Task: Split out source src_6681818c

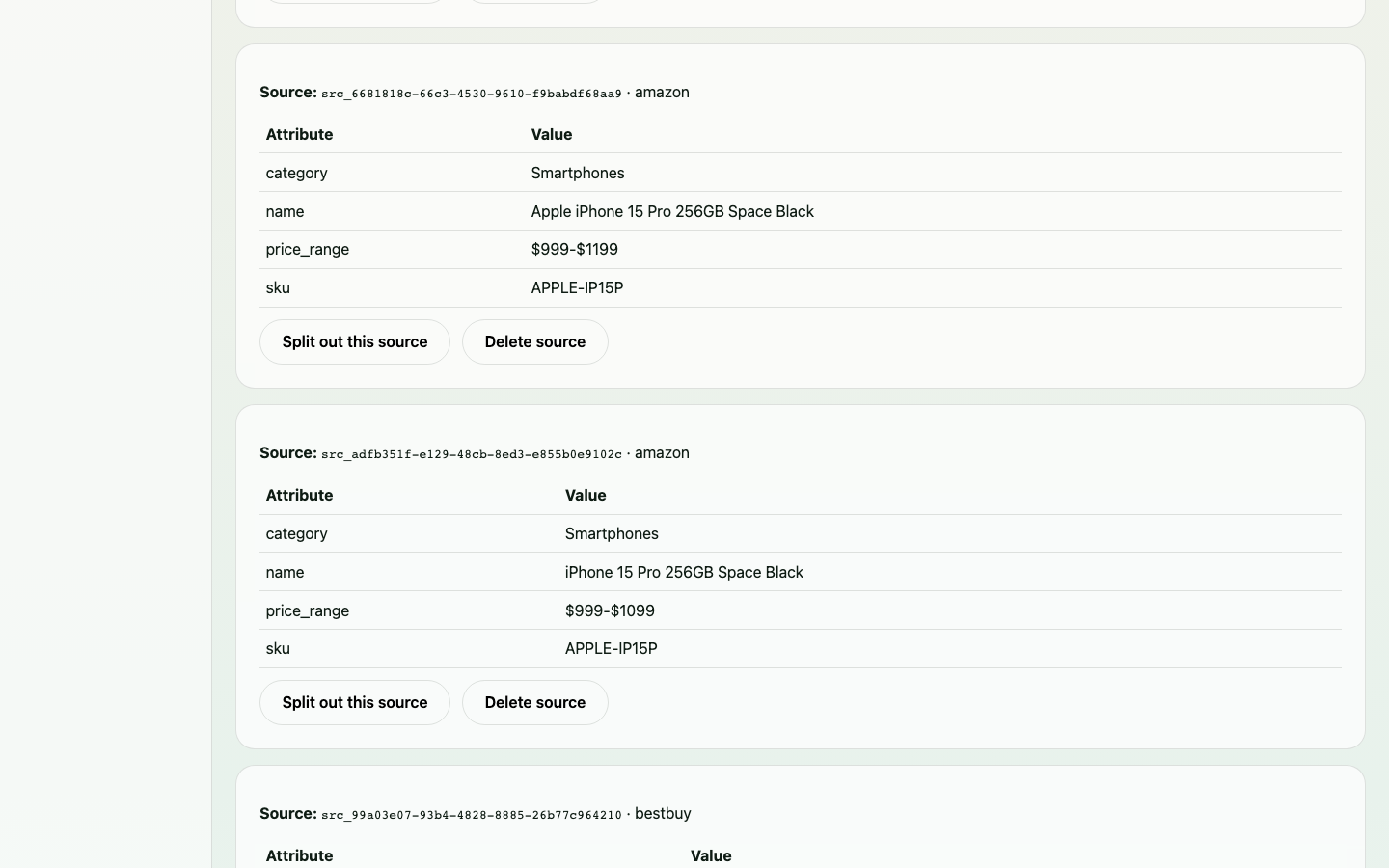Action: click(354, 341)
